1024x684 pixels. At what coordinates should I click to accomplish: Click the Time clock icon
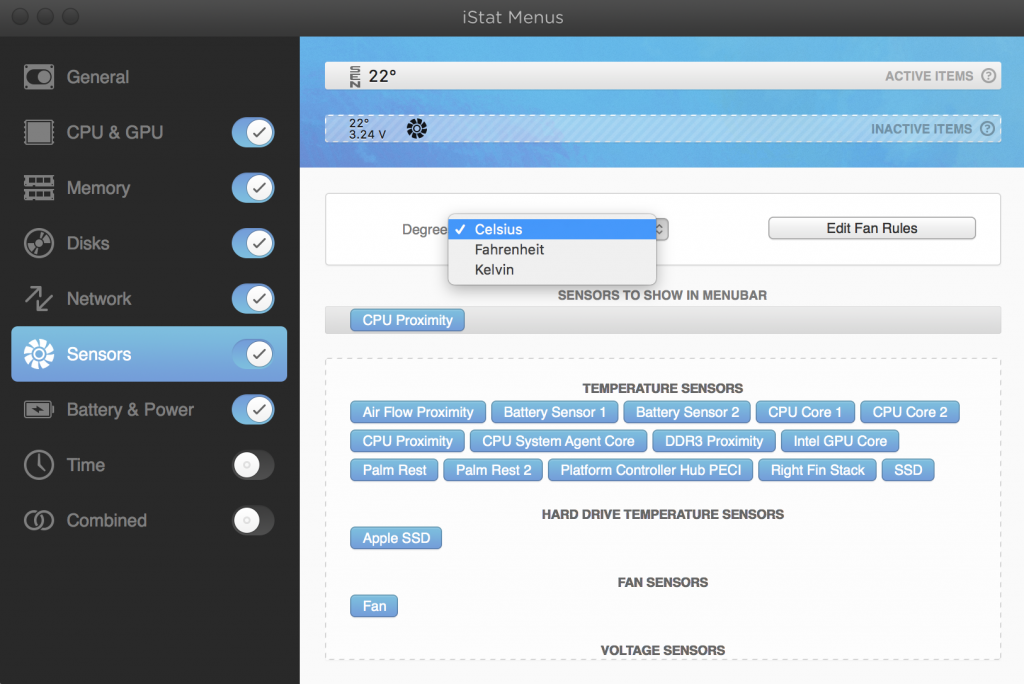(38, 465)
